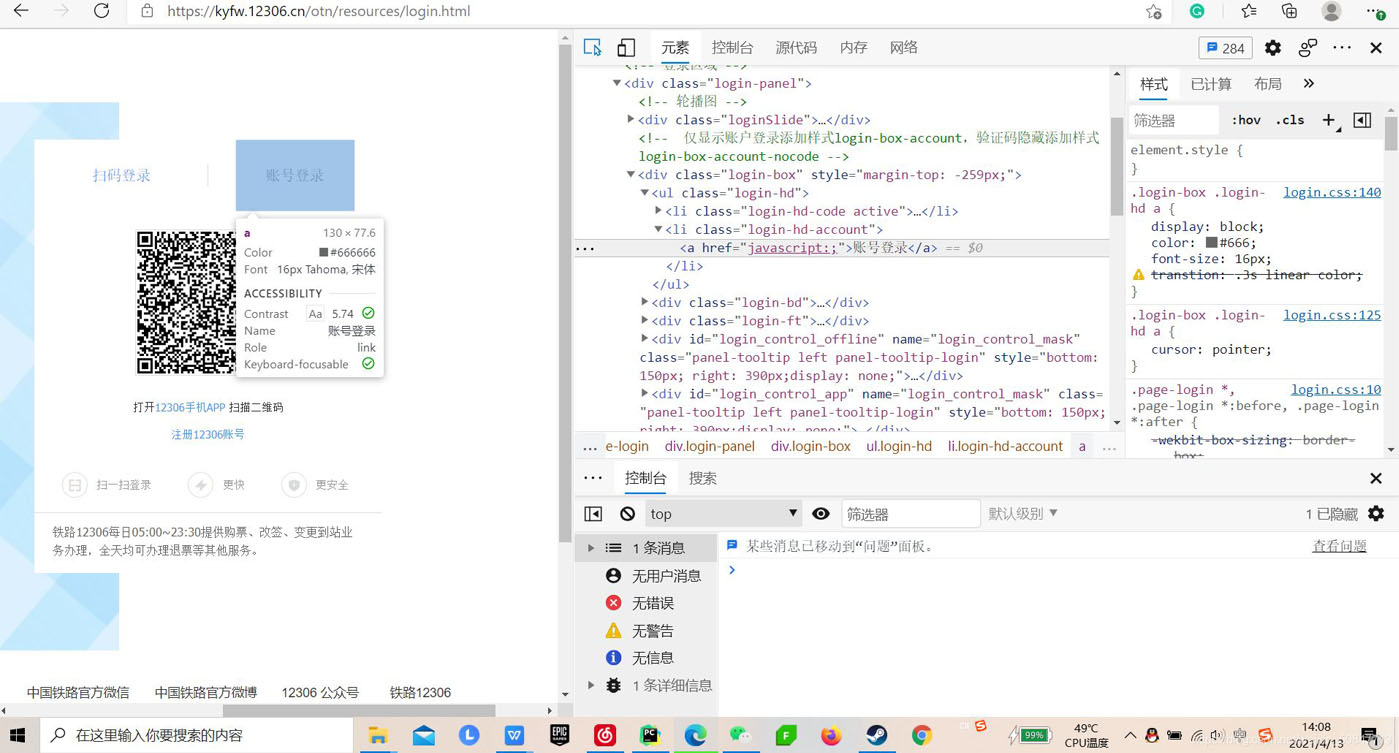Screen dimensions: 1399x753
Task: Open the 注册12306账号 registration link
Action: (x=207, y=434)
